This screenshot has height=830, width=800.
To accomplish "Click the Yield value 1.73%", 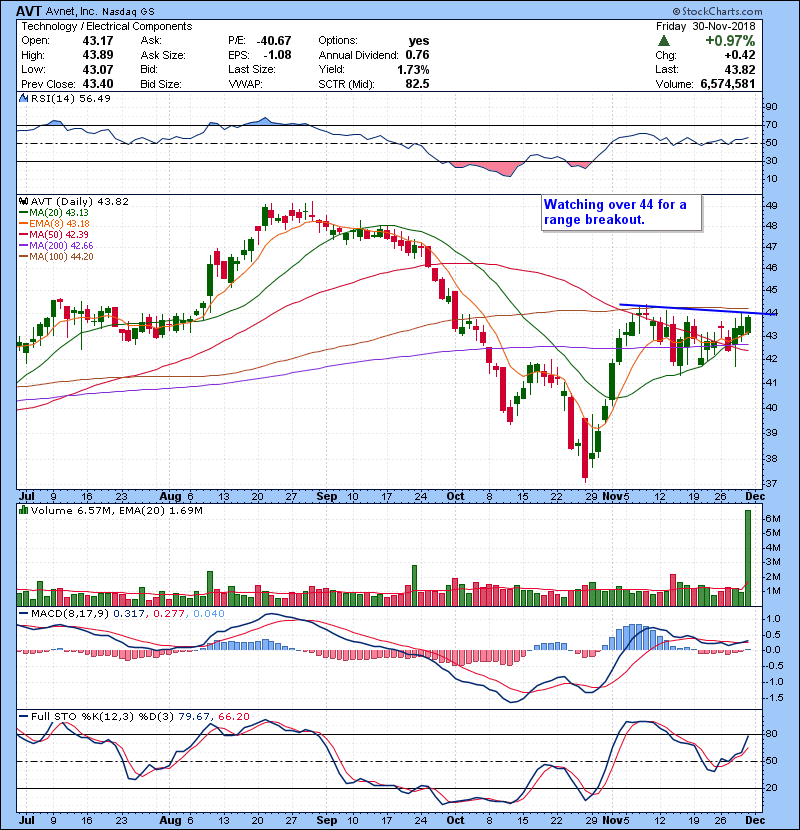I will tap(413, 69).
